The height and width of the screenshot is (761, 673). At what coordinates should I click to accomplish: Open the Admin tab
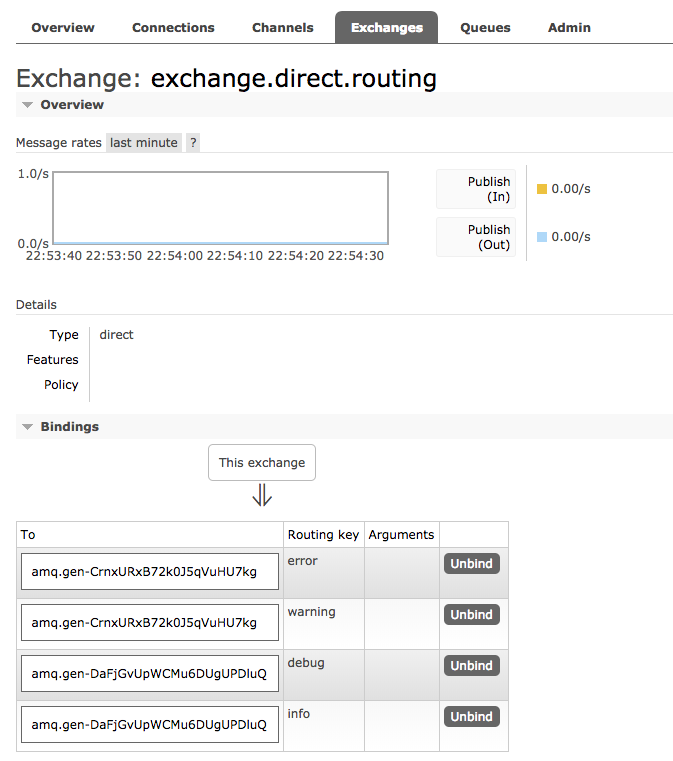[569, 28]
